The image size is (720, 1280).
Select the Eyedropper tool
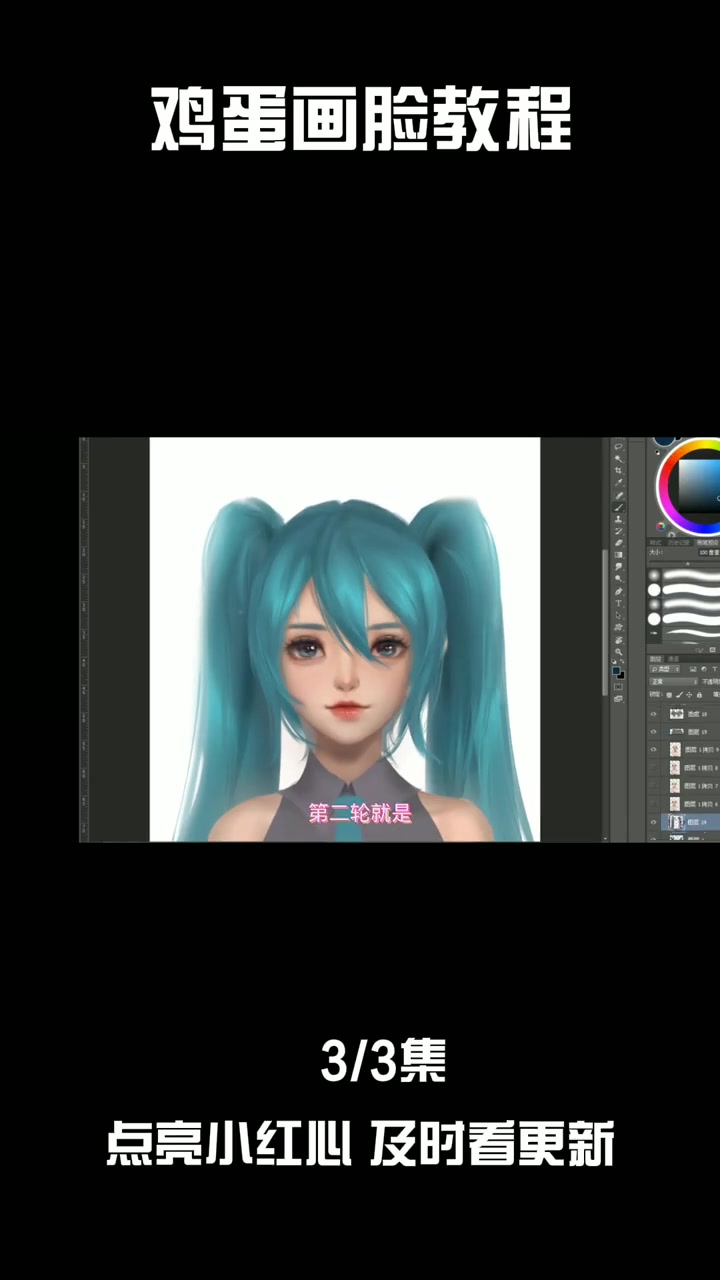pos(618,482)
